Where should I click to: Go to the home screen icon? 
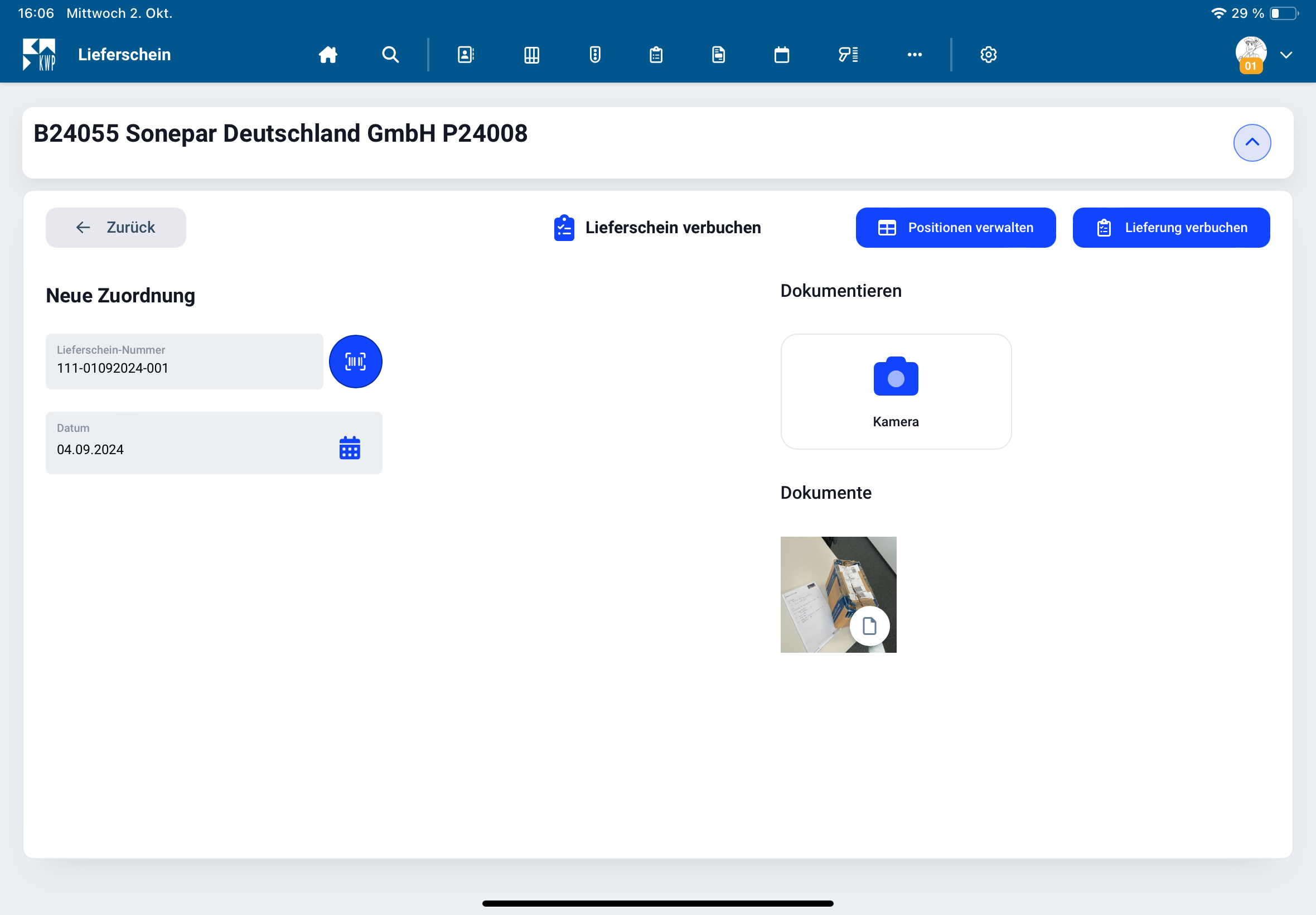(x=328, y=55)
